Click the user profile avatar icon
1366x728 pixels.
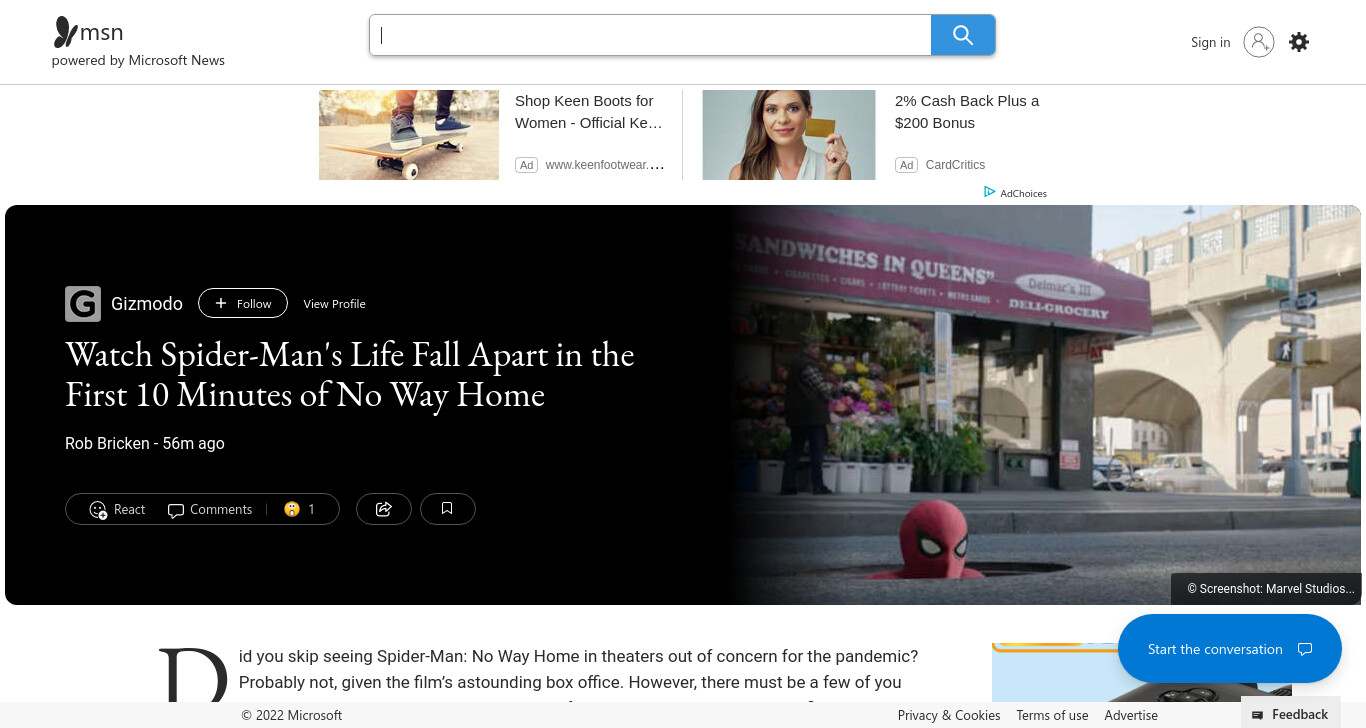[1259, 42]
